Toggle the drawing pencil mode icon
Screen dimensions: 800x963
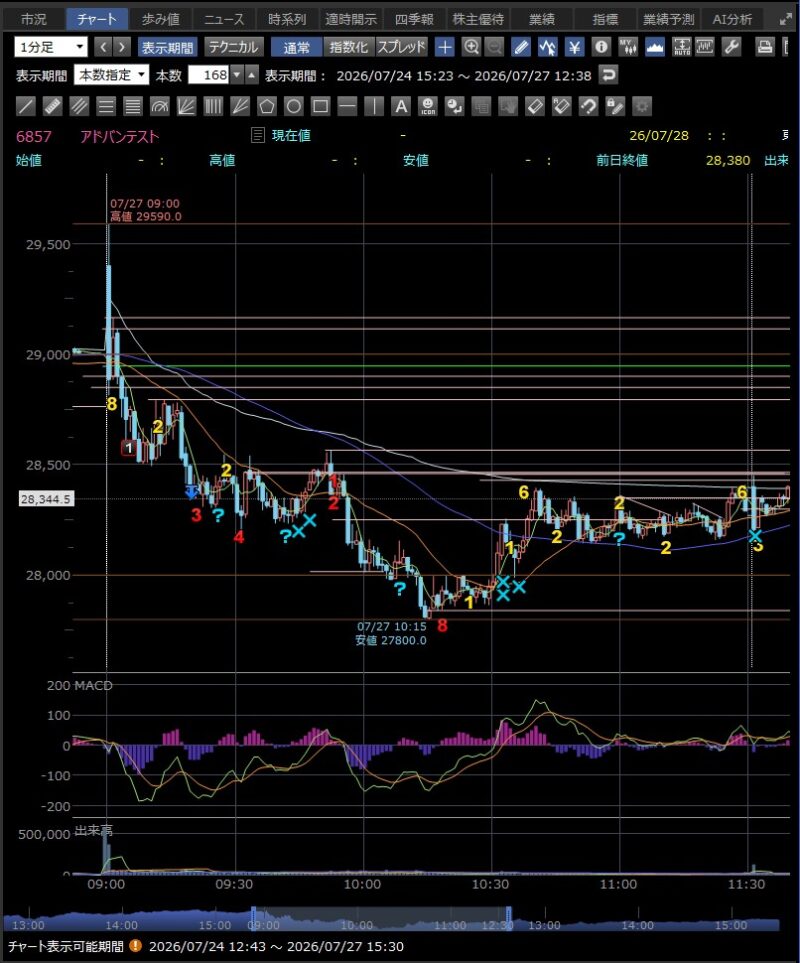coord(521,47)
